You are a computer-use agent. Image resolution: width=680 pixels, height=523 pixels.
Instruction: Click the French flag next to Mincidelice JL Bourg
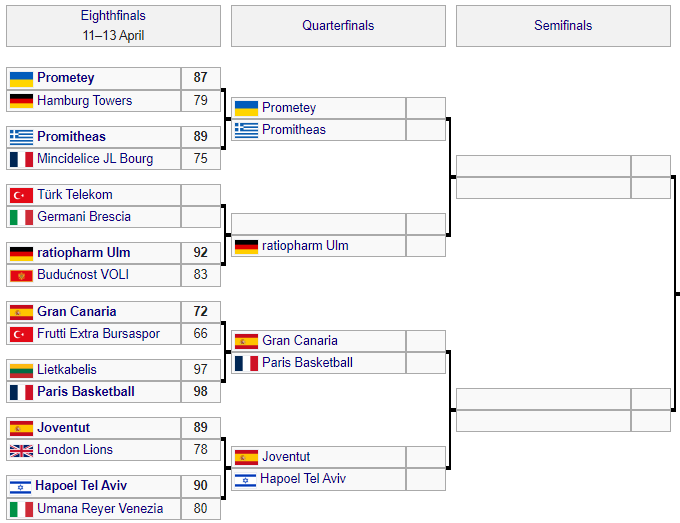click(x=21, y=159)
